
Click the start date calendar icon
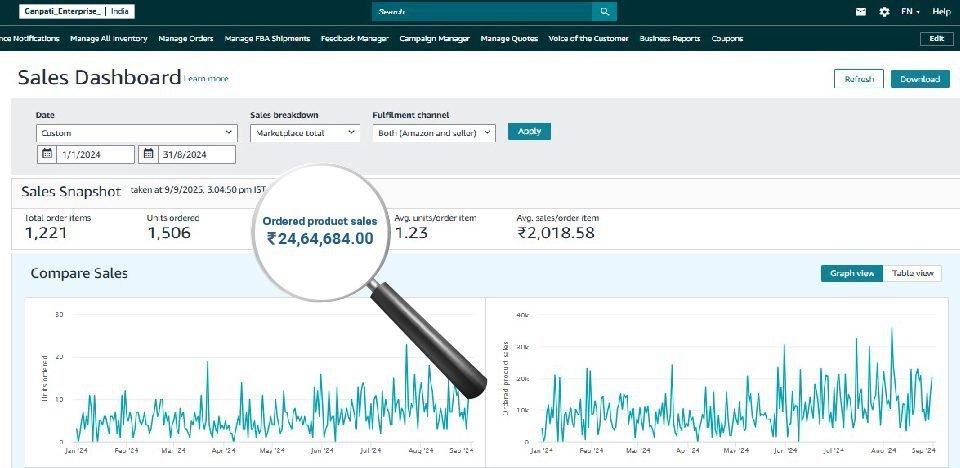pyautogui.click(x=47, y=154)
